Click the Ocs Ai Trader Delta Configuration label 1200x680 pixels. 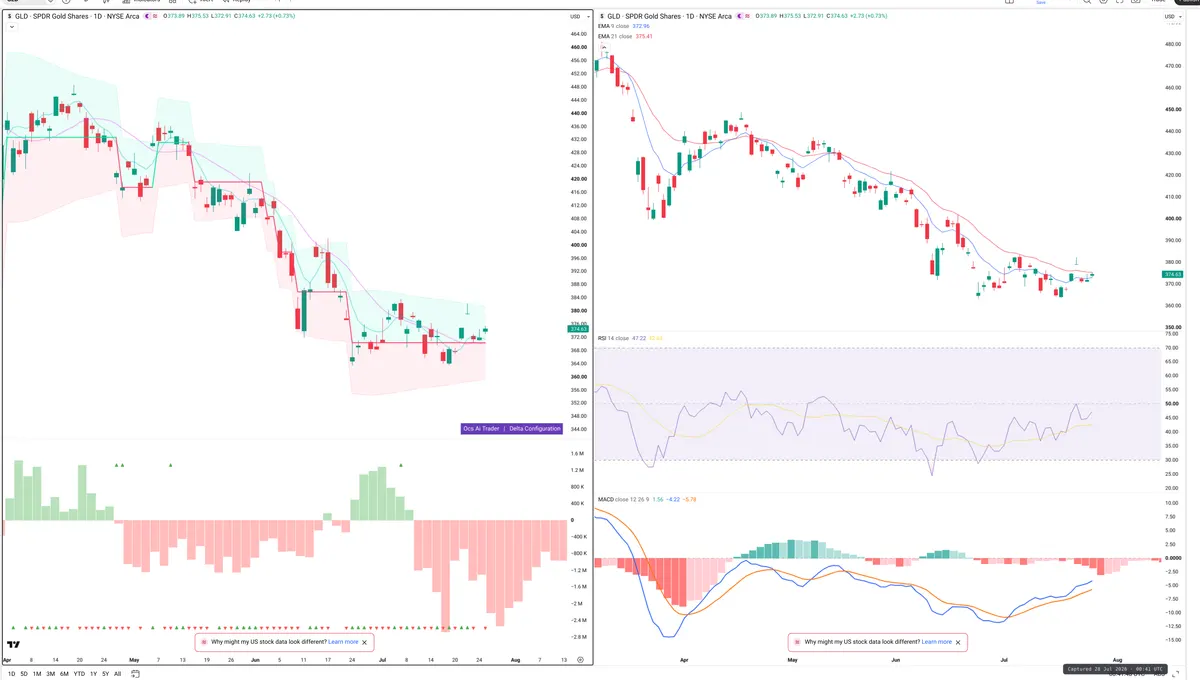pos(512,428)
